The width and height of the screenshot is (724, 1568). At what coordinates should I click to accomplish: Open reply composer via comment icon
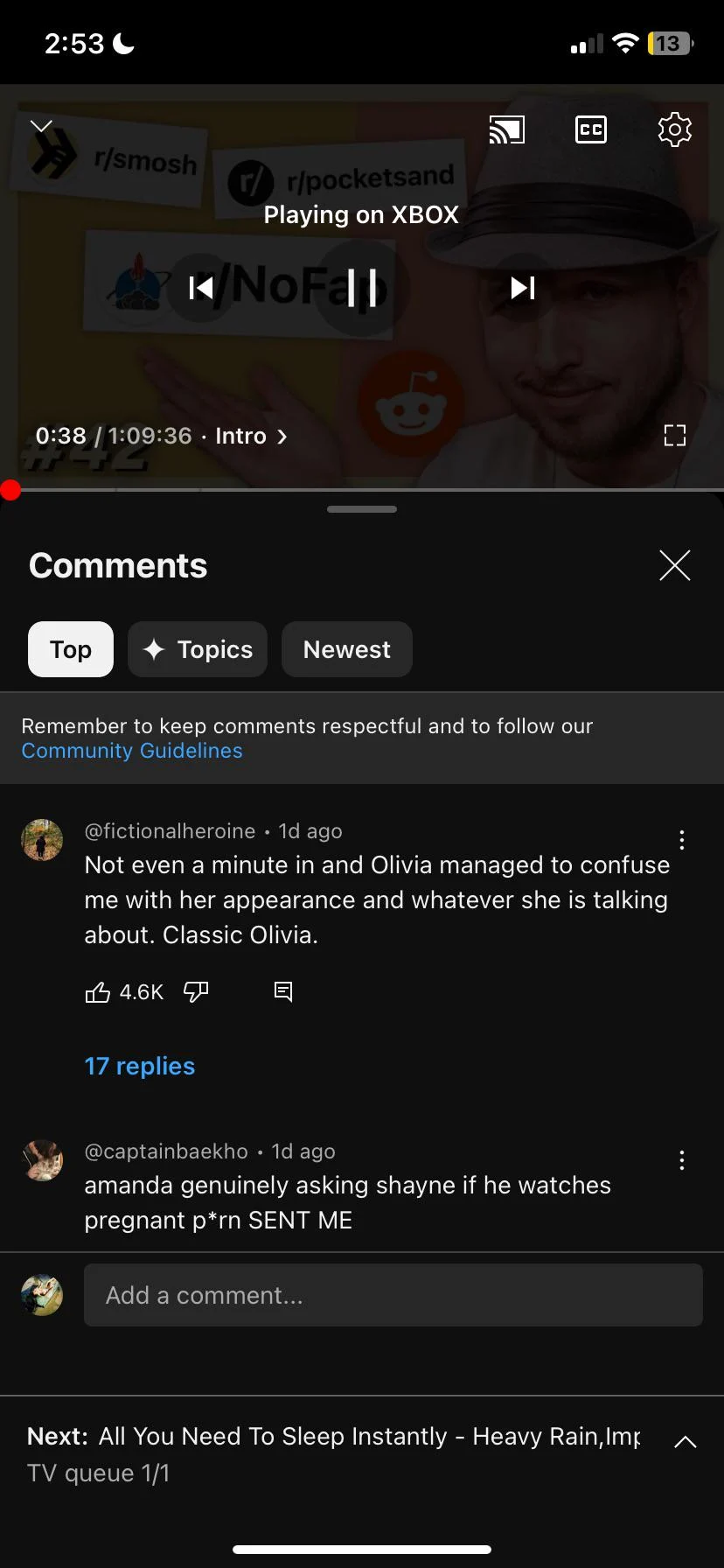[x=282, y=991]
